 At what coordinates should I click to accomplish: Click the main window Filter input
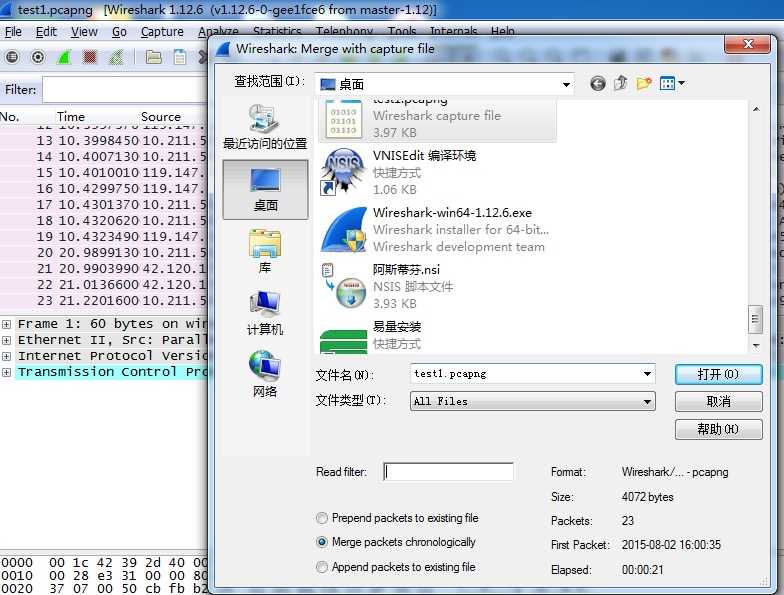(125, 90)
